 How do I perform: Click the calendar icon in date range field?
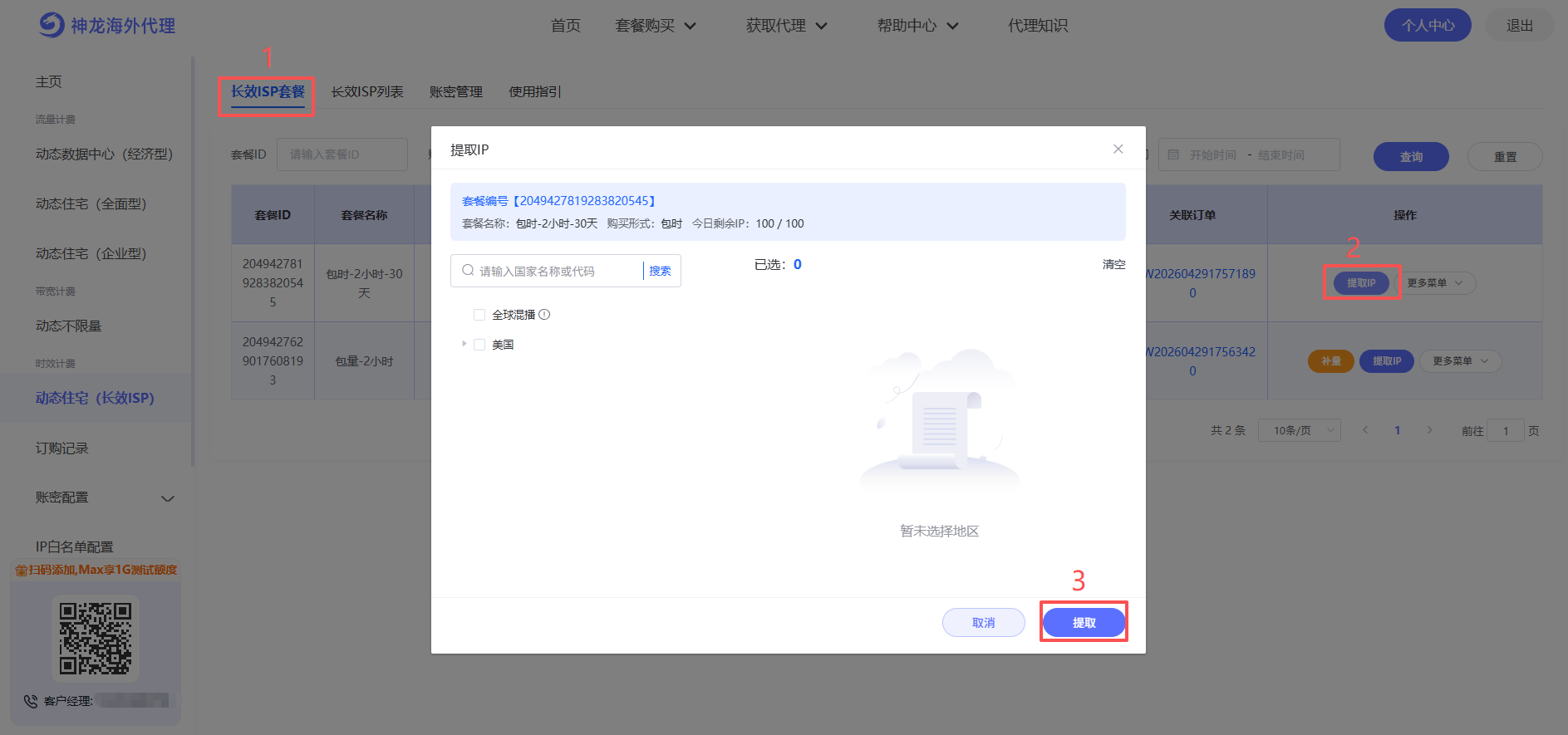tap(1173, 155)
